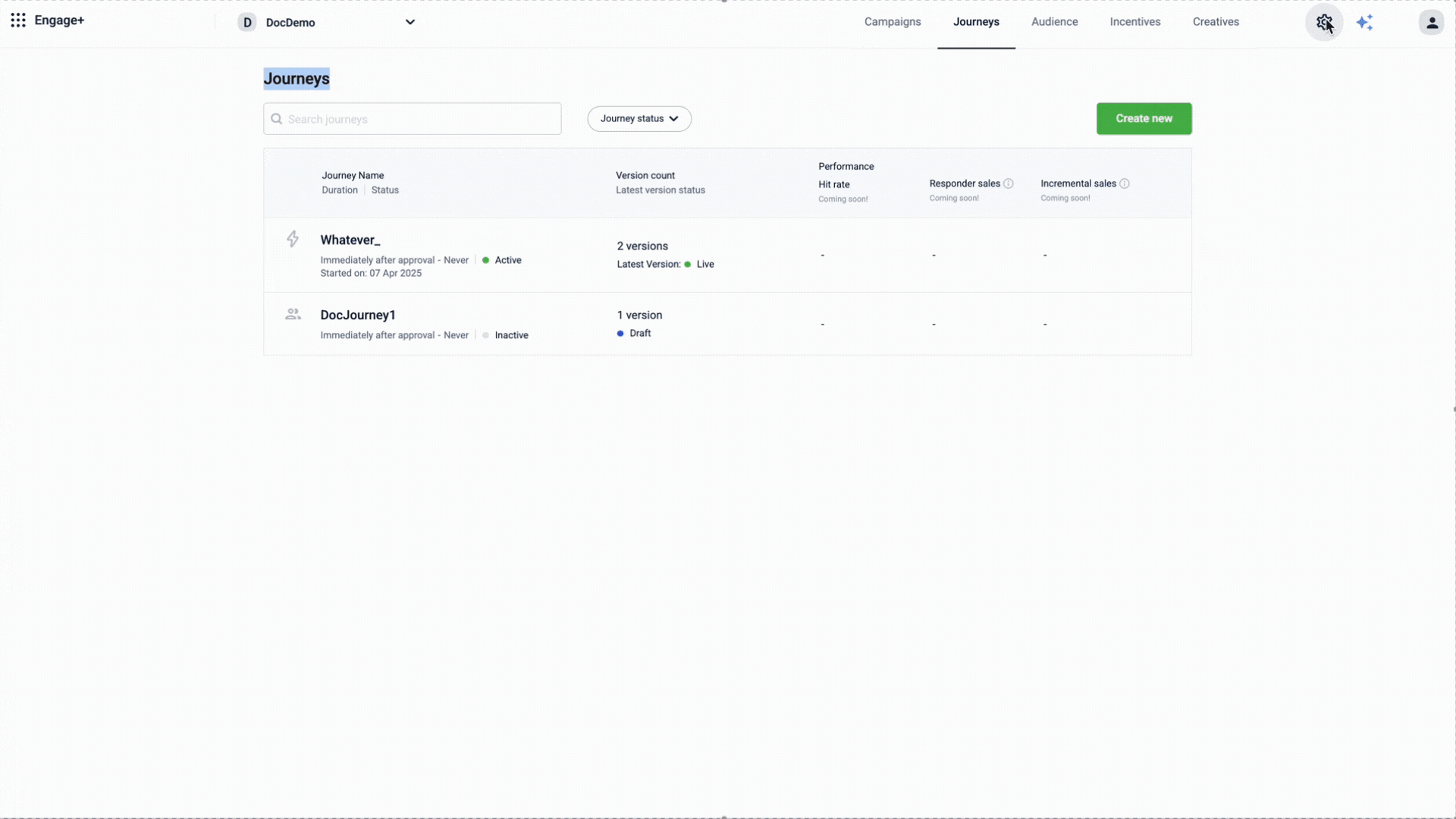Open the DocJourney1 journey
1456x819 pixels.
pyautogui.click(x=358, y=315)
